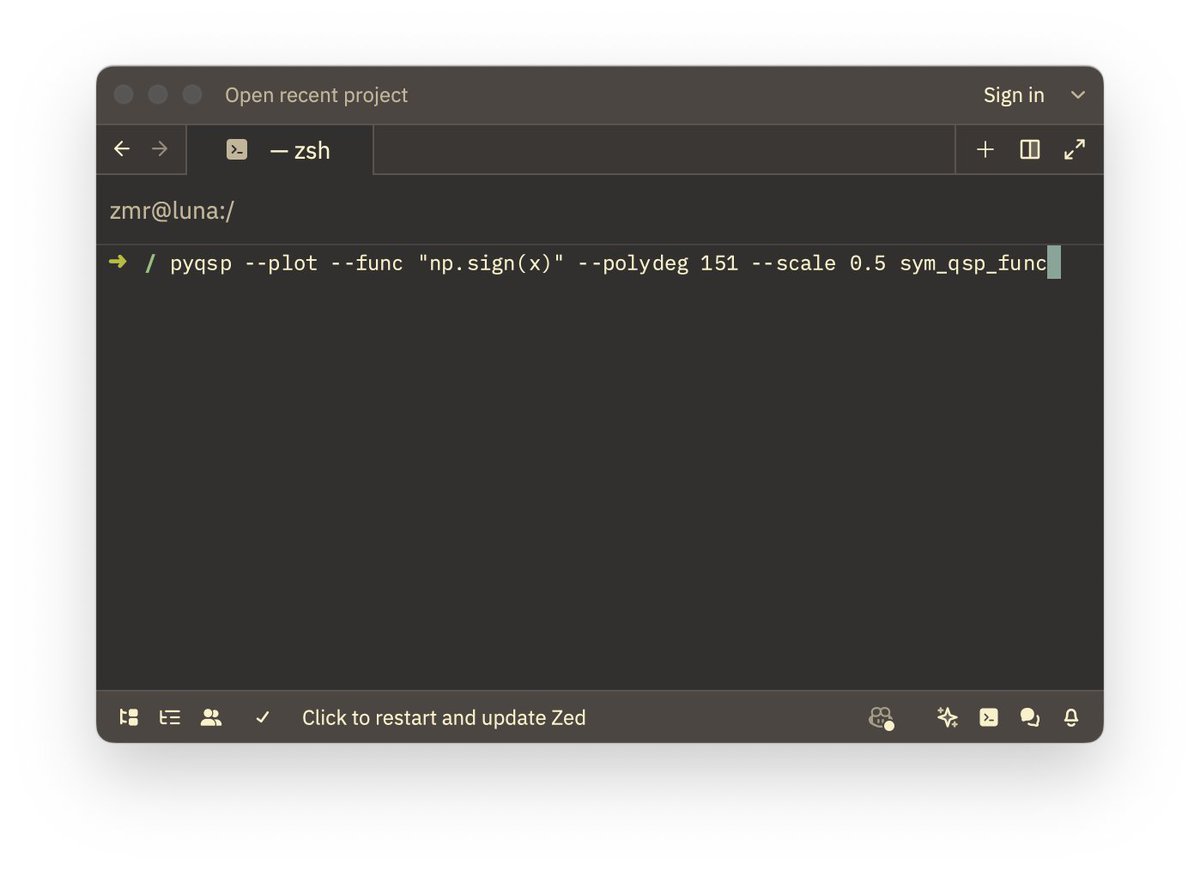Close the window with the first traffic light
Viewport: 1200px width, 870px height.
click(124, 95)
